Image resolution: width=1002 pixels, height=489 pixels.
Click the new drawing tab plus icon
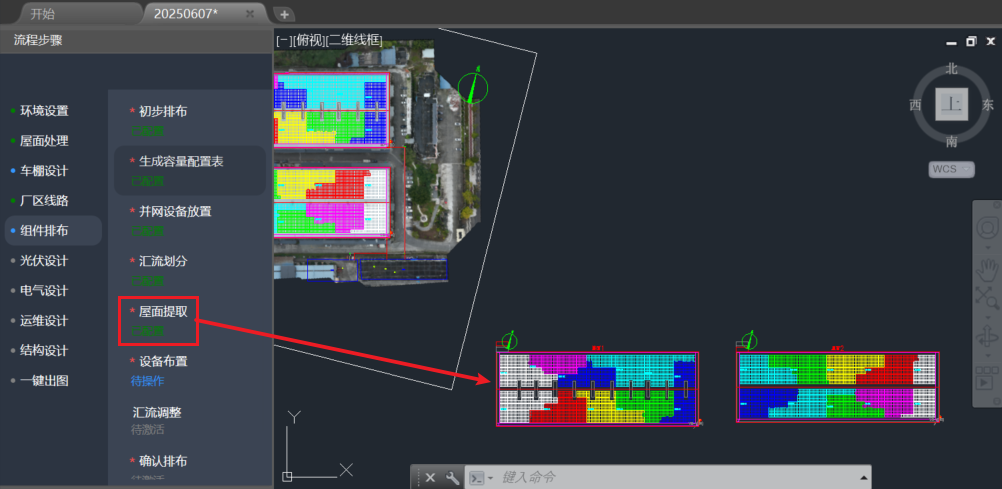[x=285, y=14]
